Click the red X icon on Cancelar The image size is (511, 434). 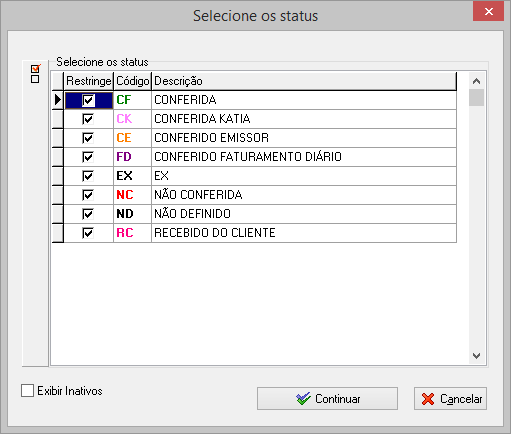tap(428, 399)
